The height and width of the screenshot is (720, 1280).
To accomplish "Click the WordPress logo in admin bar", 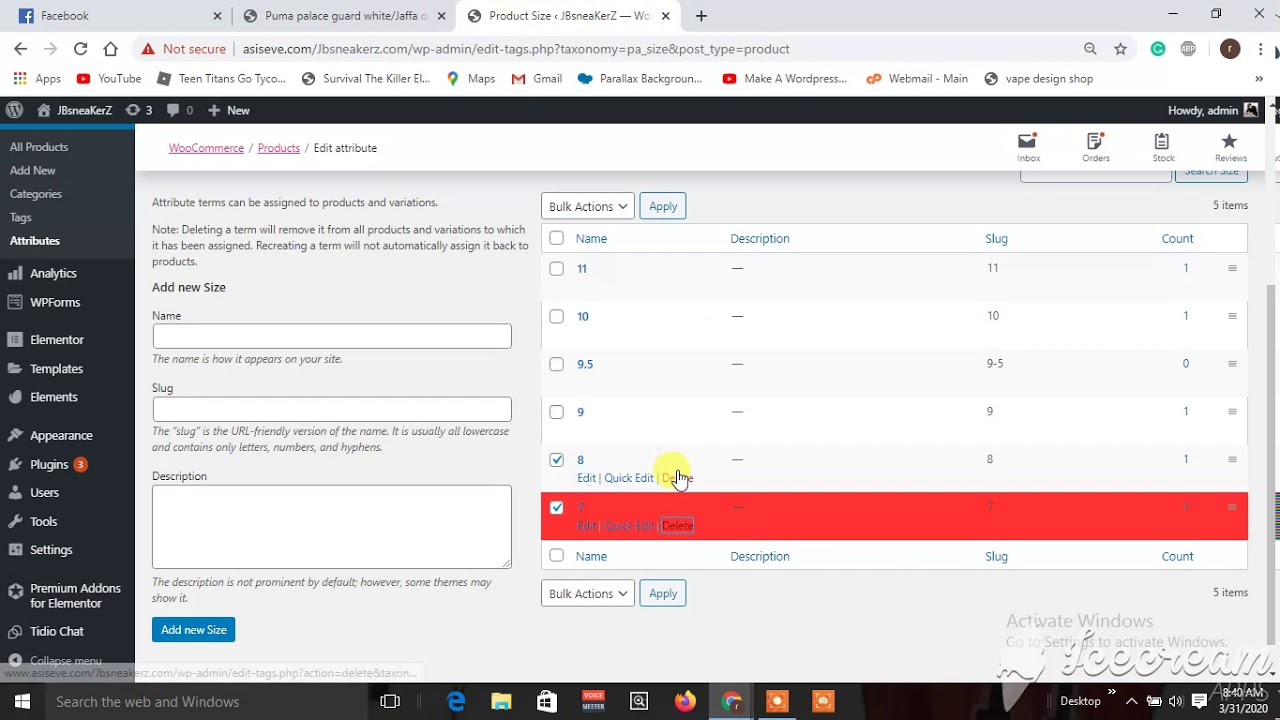I will pos(14,110).
